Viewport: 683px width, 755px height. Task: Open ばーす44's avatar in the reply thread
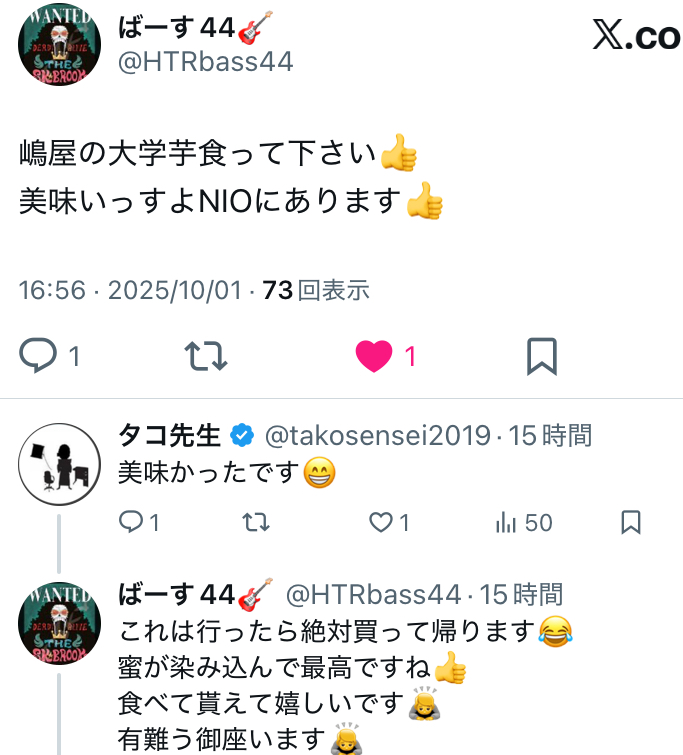click(59, 623)
